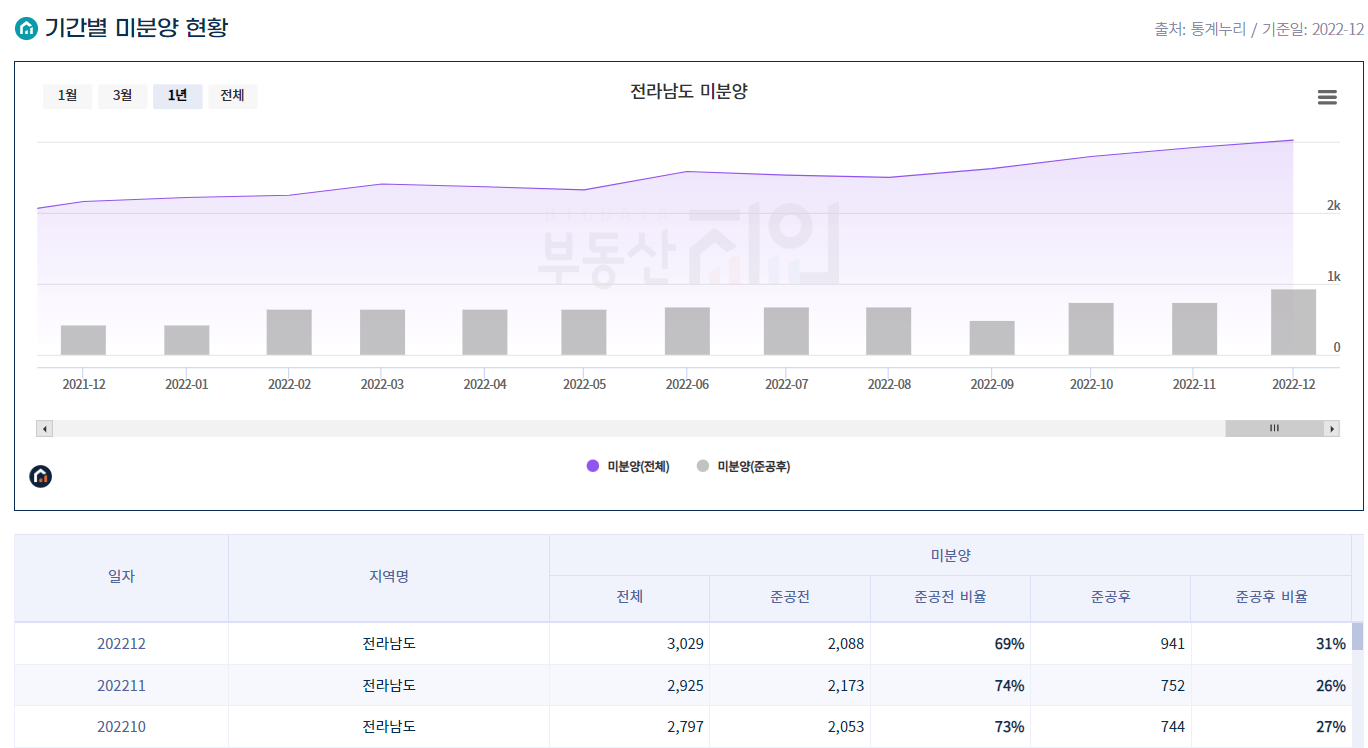The height and width of the screenshot is (748, 1368).
Task: Click the chart horizontal scrollbar handle
Action: tap(1274, 428)
